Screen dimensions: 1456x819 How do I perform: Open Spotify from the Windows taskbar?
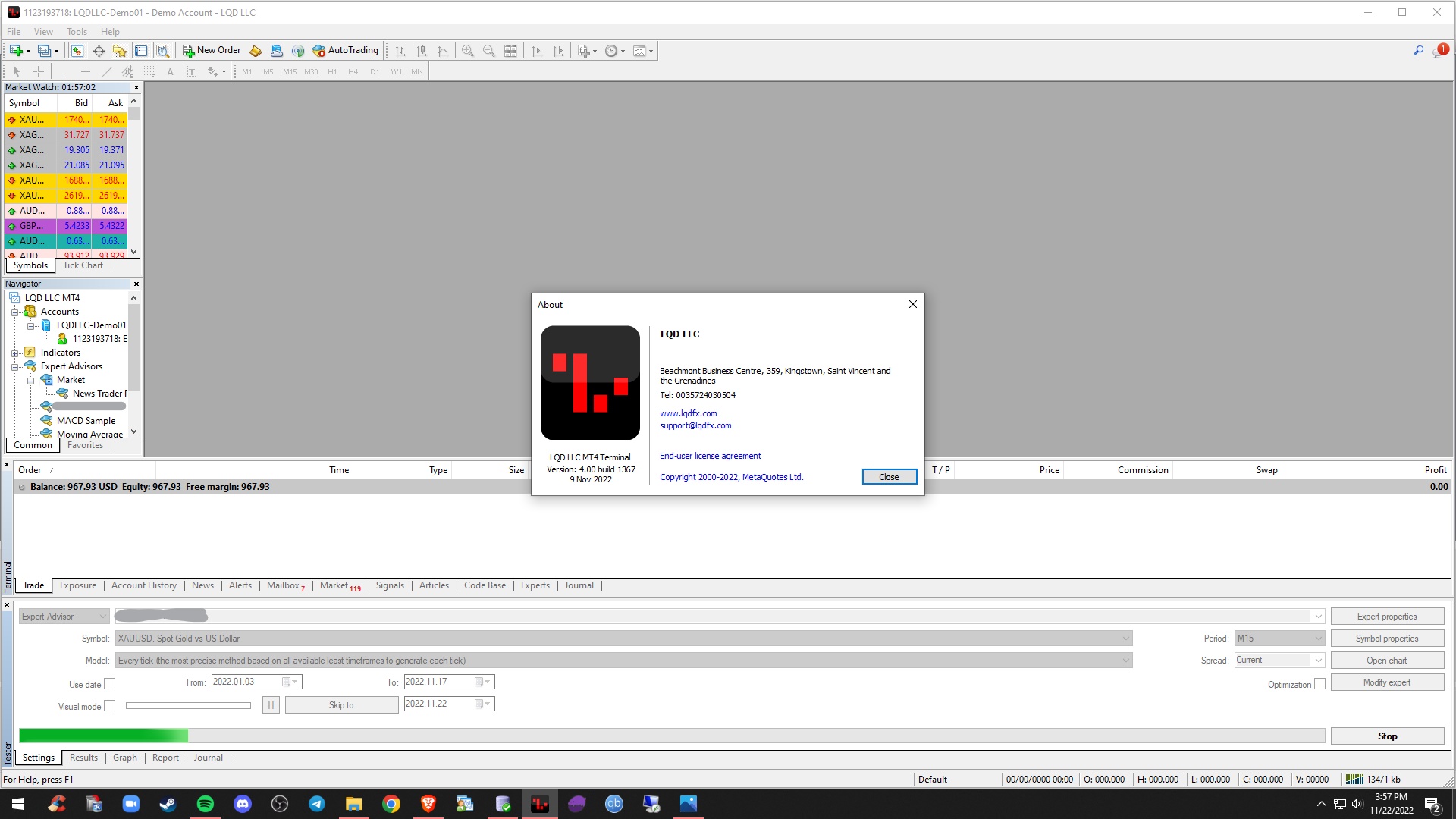(205, 804)
